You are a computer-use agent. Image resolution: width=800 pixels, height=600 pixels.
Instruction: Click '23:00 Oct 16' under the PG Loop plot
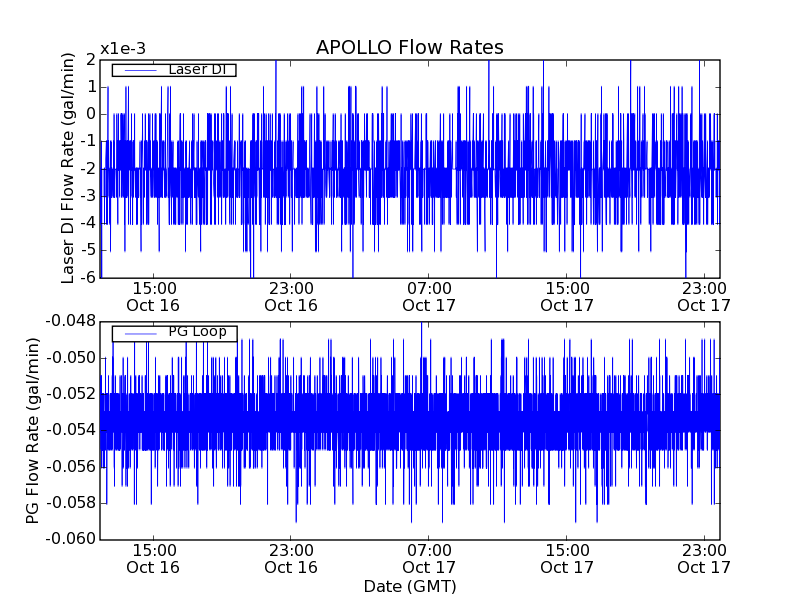291,559
